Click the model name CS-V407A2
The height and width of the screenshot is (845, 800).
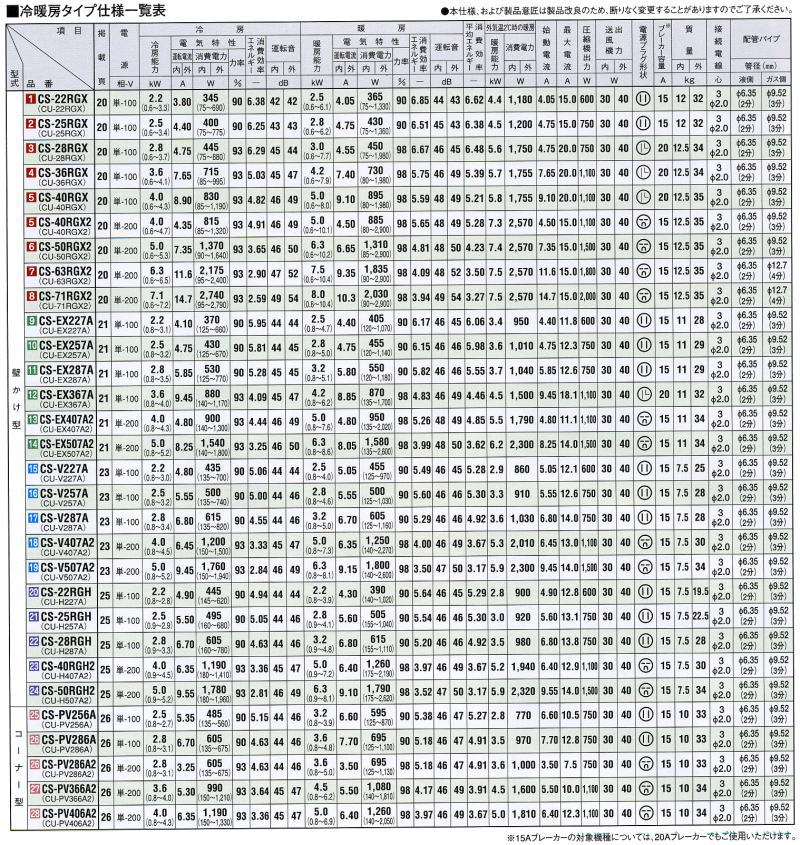click(67, 543)
